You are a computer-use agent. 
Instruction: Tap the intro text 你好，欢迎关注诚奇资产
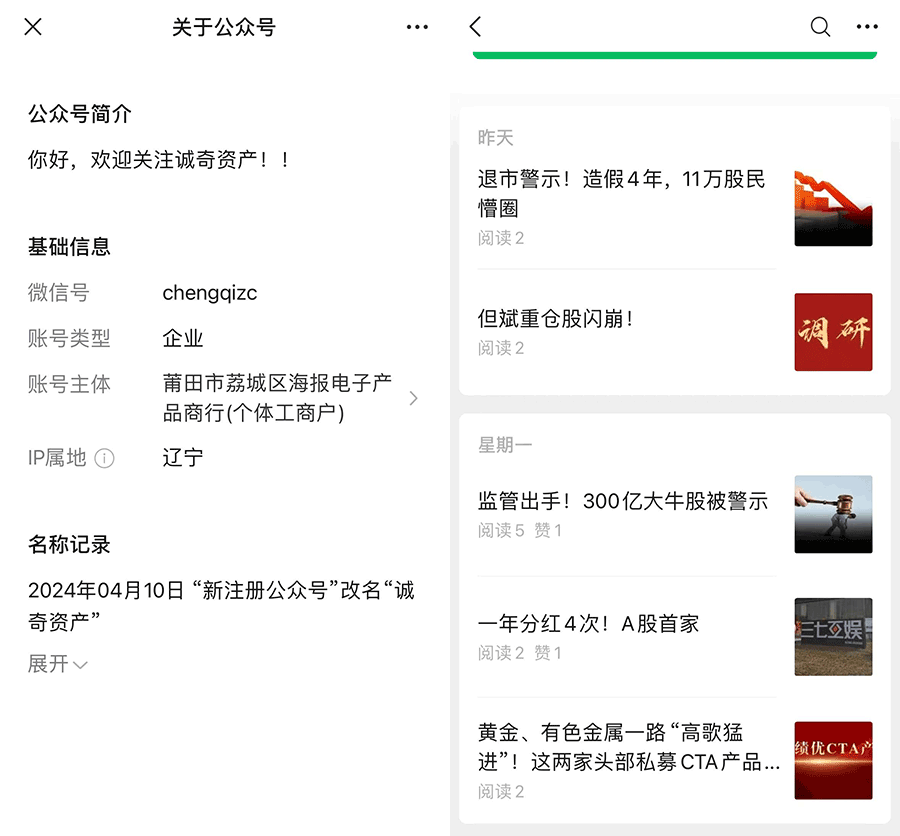[158, 160]
